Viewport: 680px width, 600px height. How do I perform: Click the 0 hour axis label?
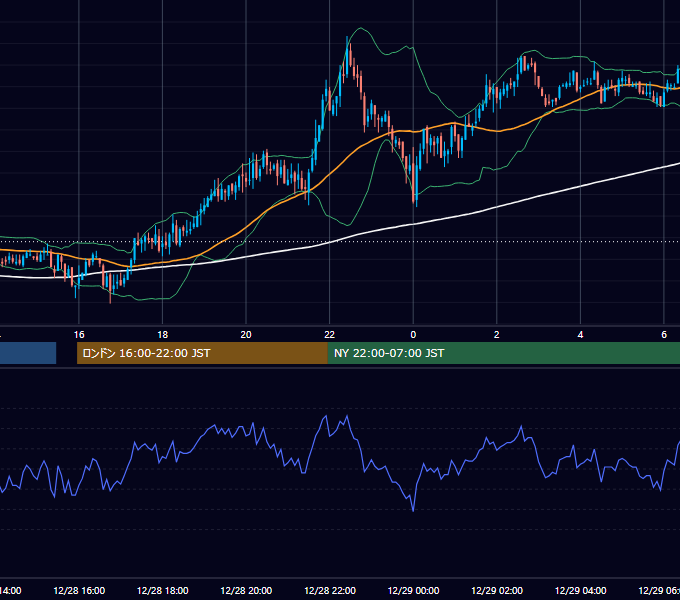(413, 335)
